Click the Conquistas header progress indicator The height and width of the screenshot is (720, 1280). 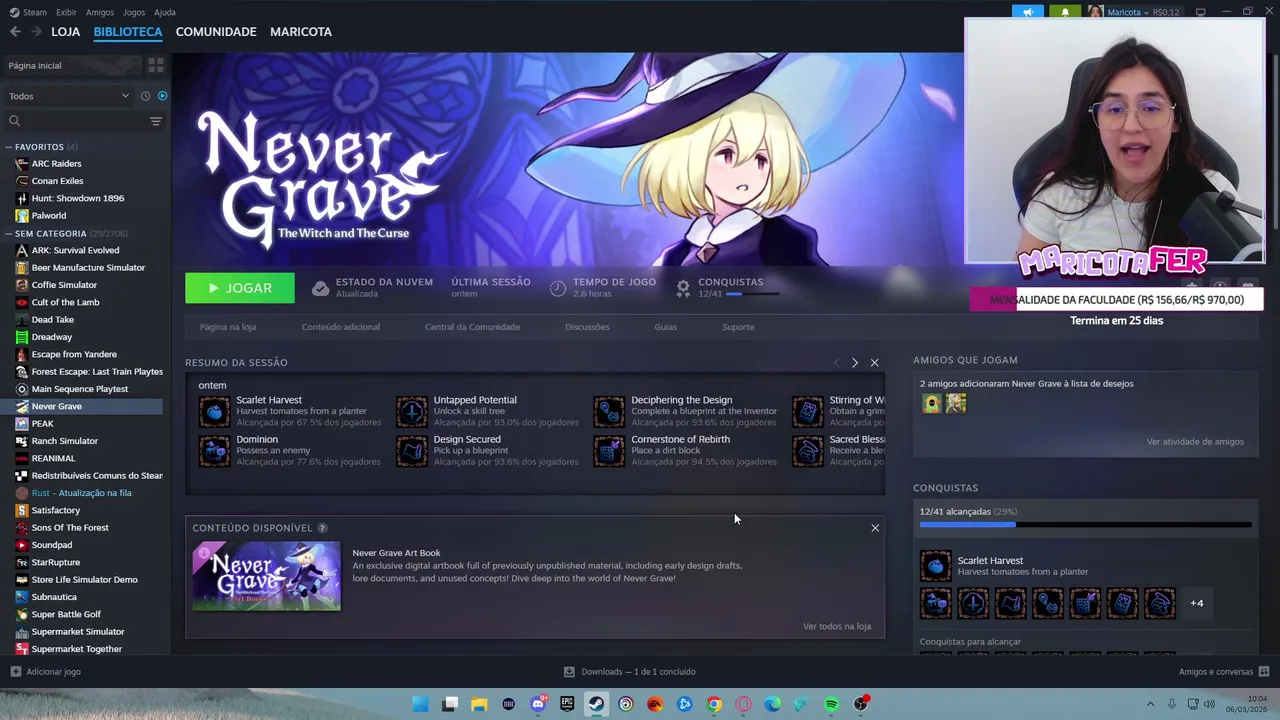[752, 294]
